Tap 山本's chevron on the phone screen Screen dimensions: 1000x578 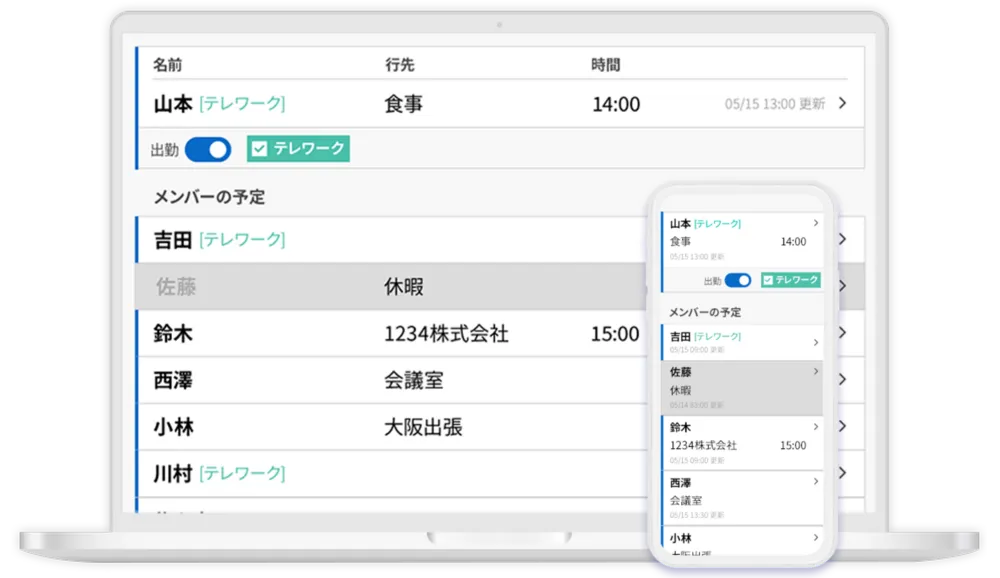(816, 223)
